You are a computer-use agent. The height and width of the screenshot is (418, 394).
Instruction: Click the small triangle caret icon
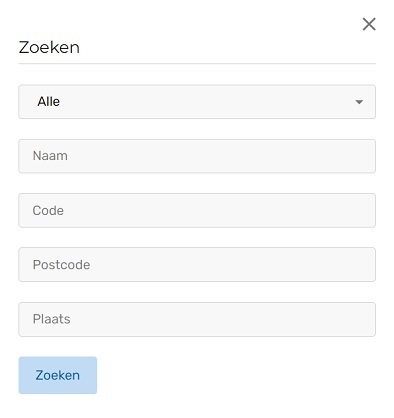tap(359, 102)
